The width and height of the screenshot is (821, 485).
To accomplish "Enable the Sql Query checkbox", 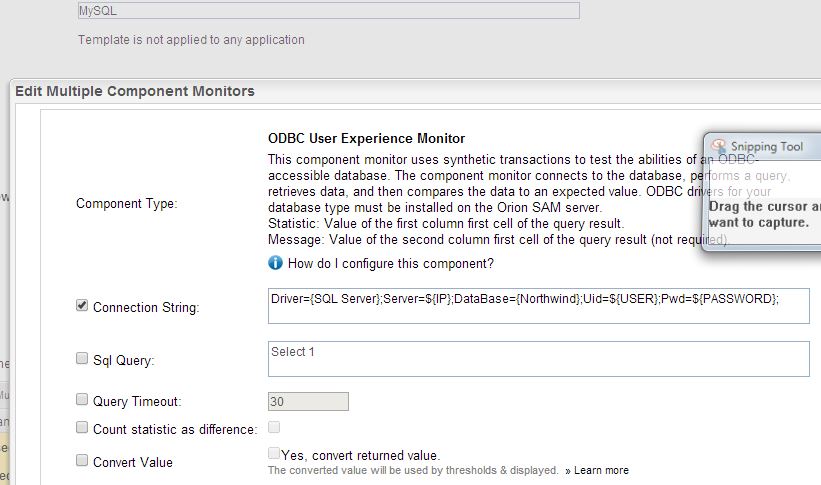I will click(x=82, y=358).
